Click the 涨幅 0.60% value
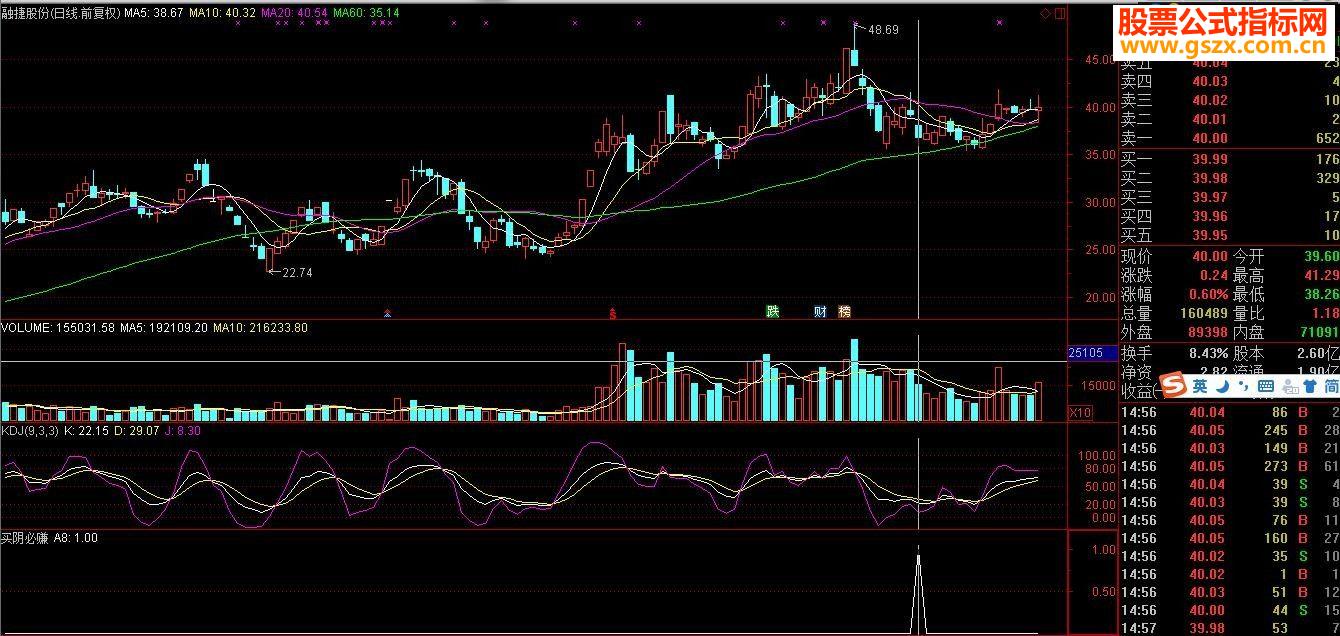This screenshot has height=636, width=1340. (x=1208, y=295)
